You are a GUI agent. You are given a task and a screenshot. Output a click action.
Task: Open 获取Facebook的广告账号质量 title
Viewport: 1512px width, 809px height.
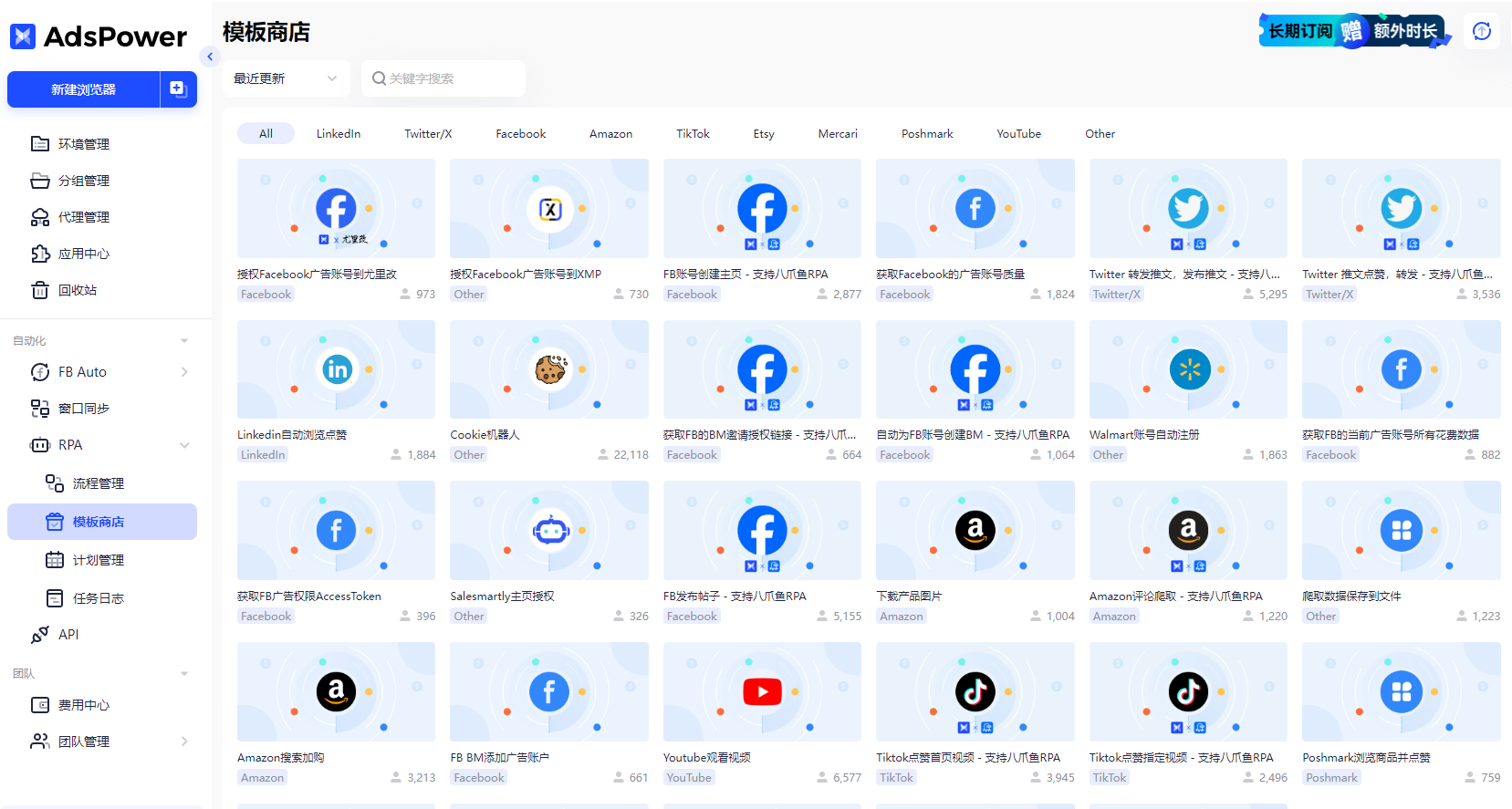click(950, 274)
